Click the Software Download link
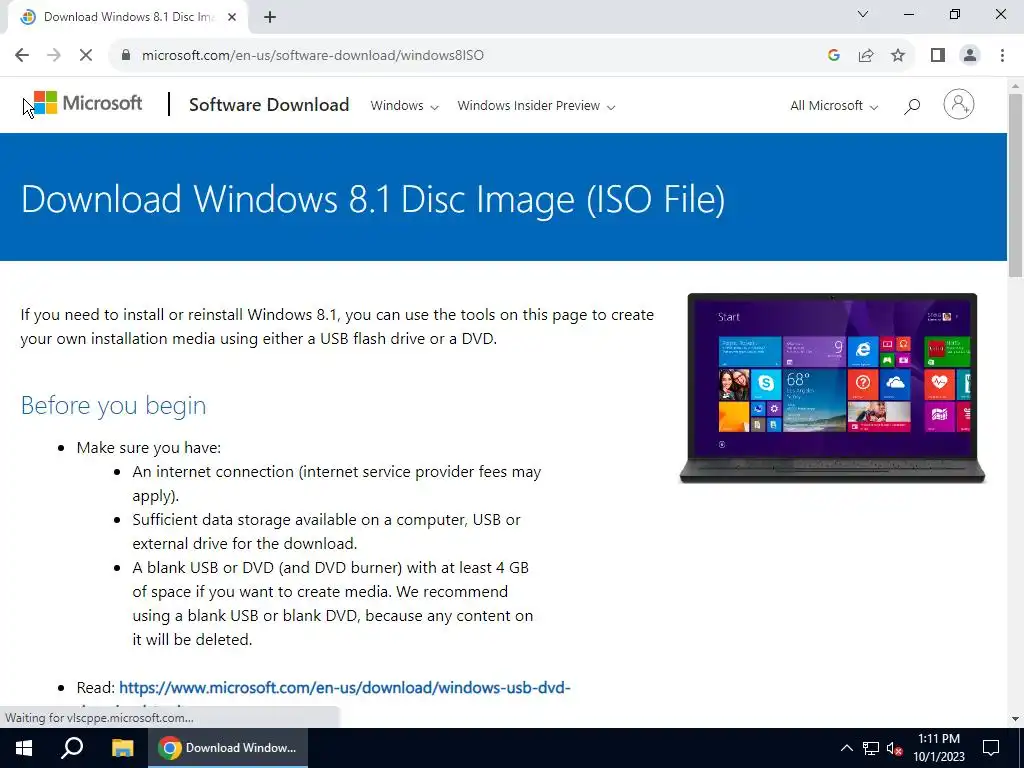The height and width of the screenshot is (768, 1024). tap(269, 104)
